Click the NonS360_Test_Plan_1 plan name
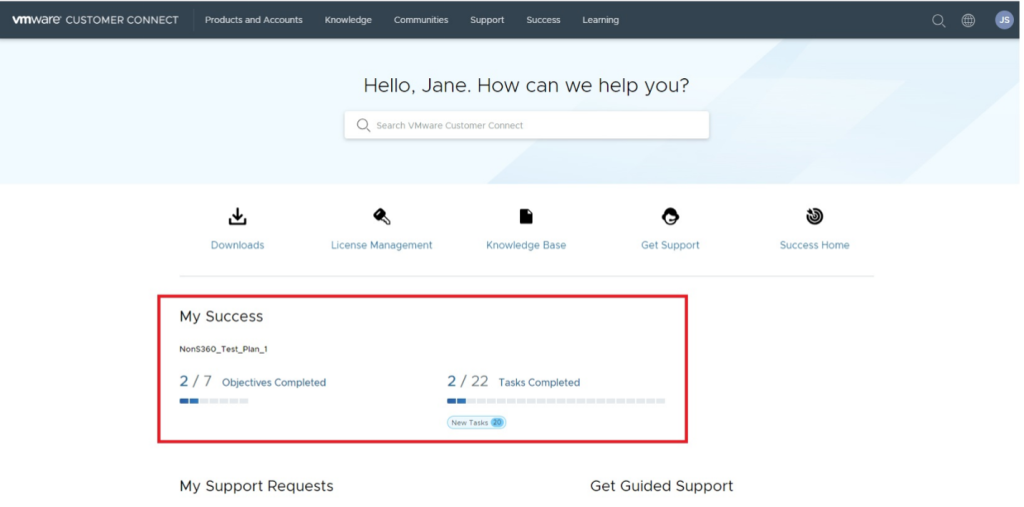This screenshot has width=1024, height=507. pyautogui.click(x=223, y=350)
